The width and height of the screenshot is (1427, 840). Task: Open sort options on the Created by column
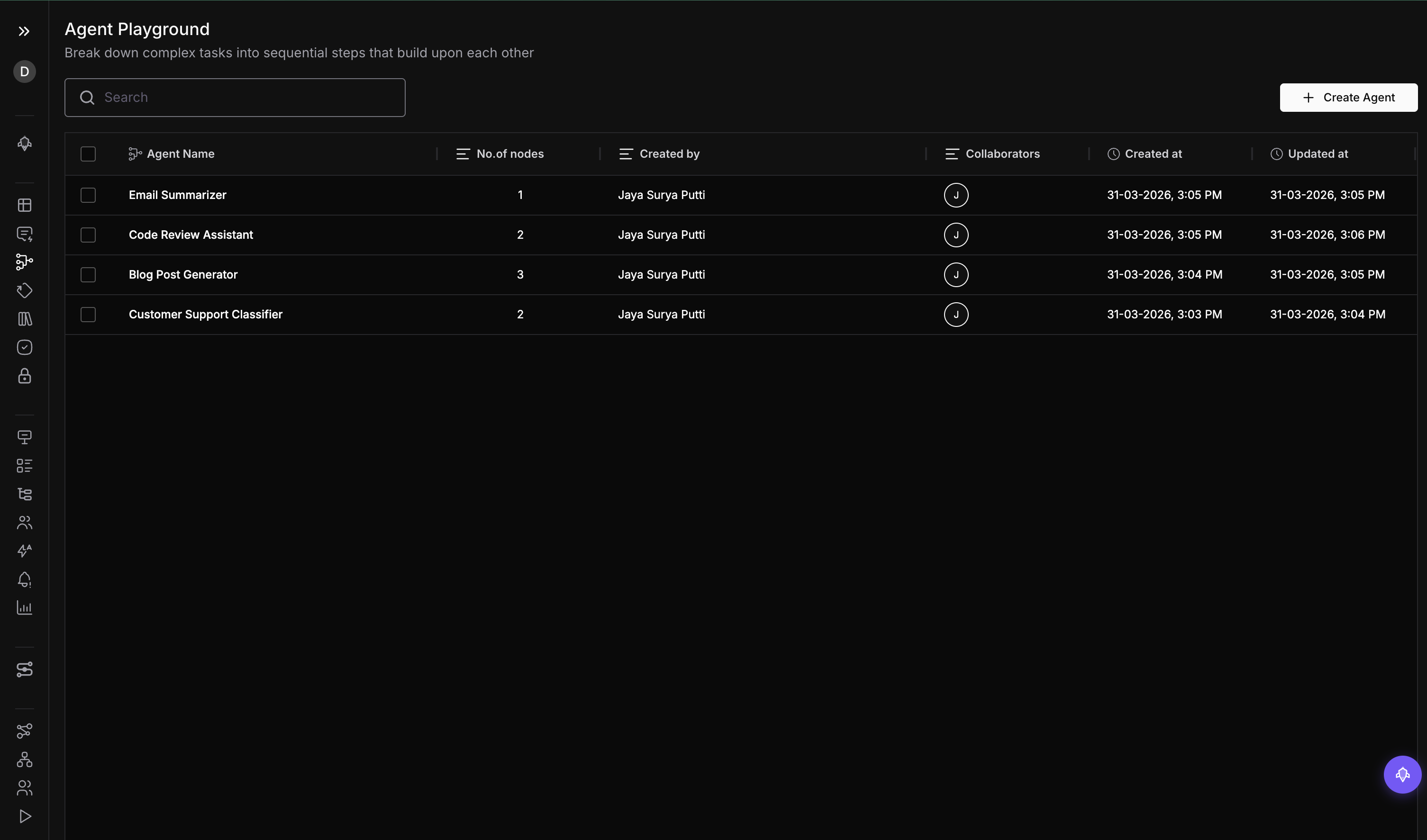(x=625, y=154)
